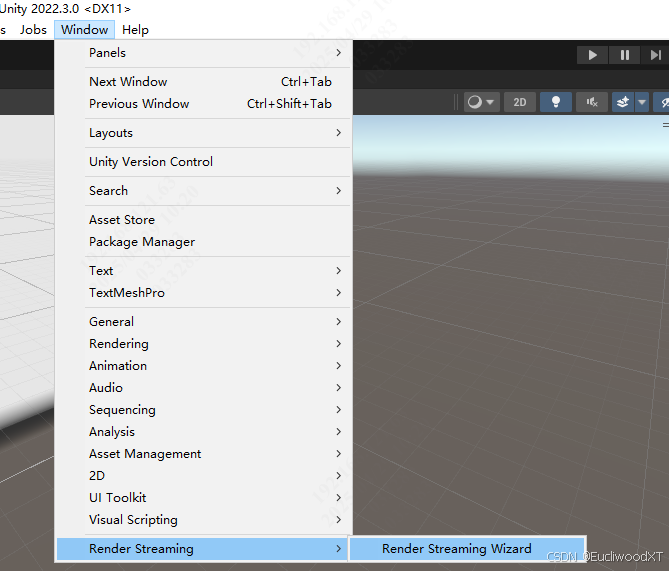Open the Window menu
The height and width of the screenshot is (571, 669).
[84, 30]
